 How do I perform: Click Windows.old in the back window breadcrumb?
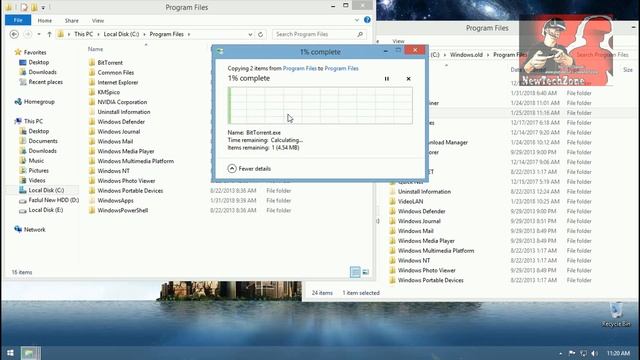point(466,55)
